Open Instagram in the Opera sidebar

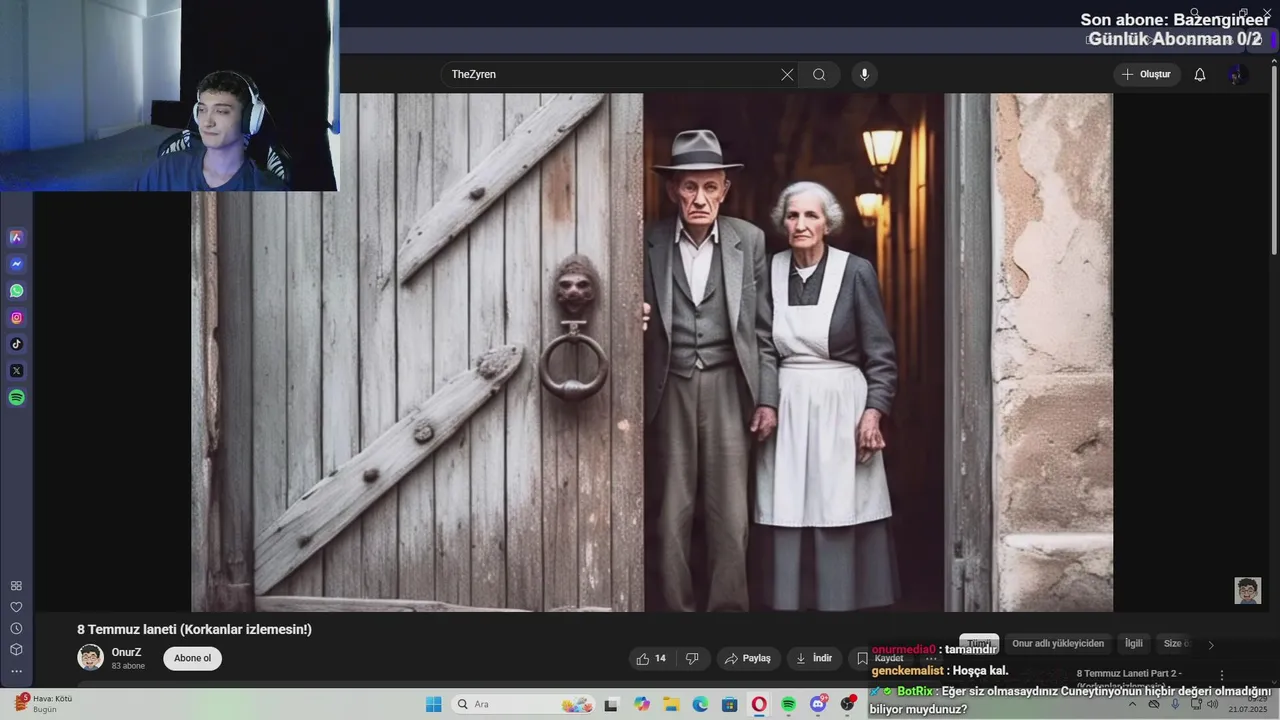pyautogui.click(x=16, y=318)
